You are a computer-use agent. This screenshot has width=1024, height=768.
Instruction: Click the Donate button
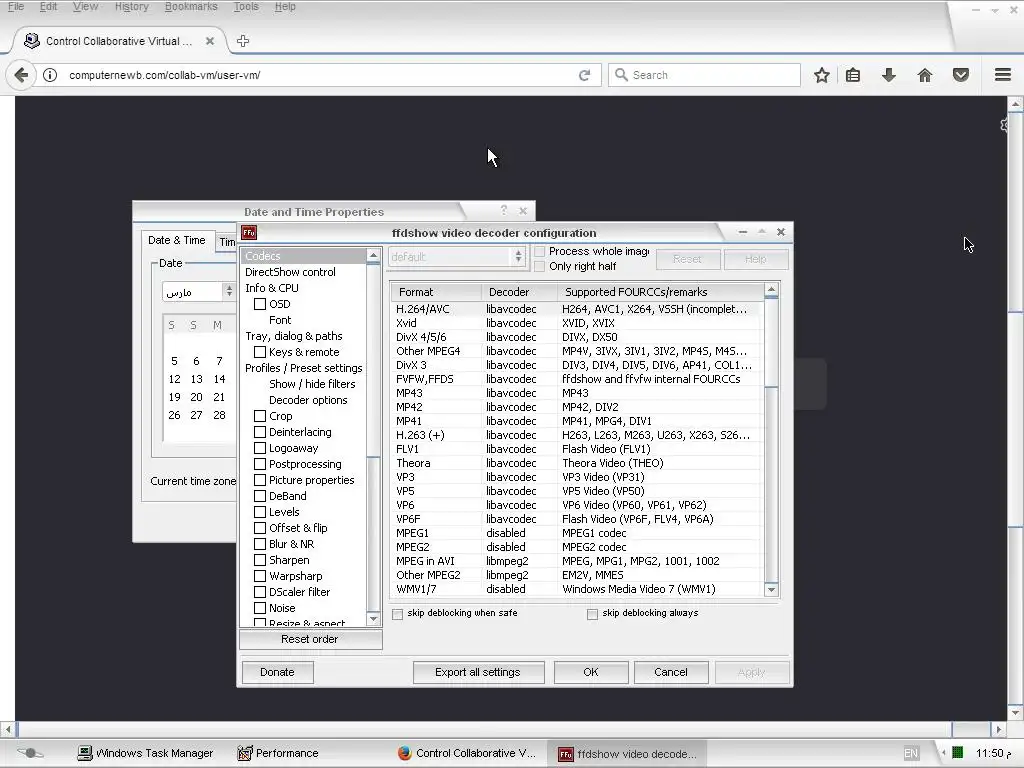tap(278, 672)
